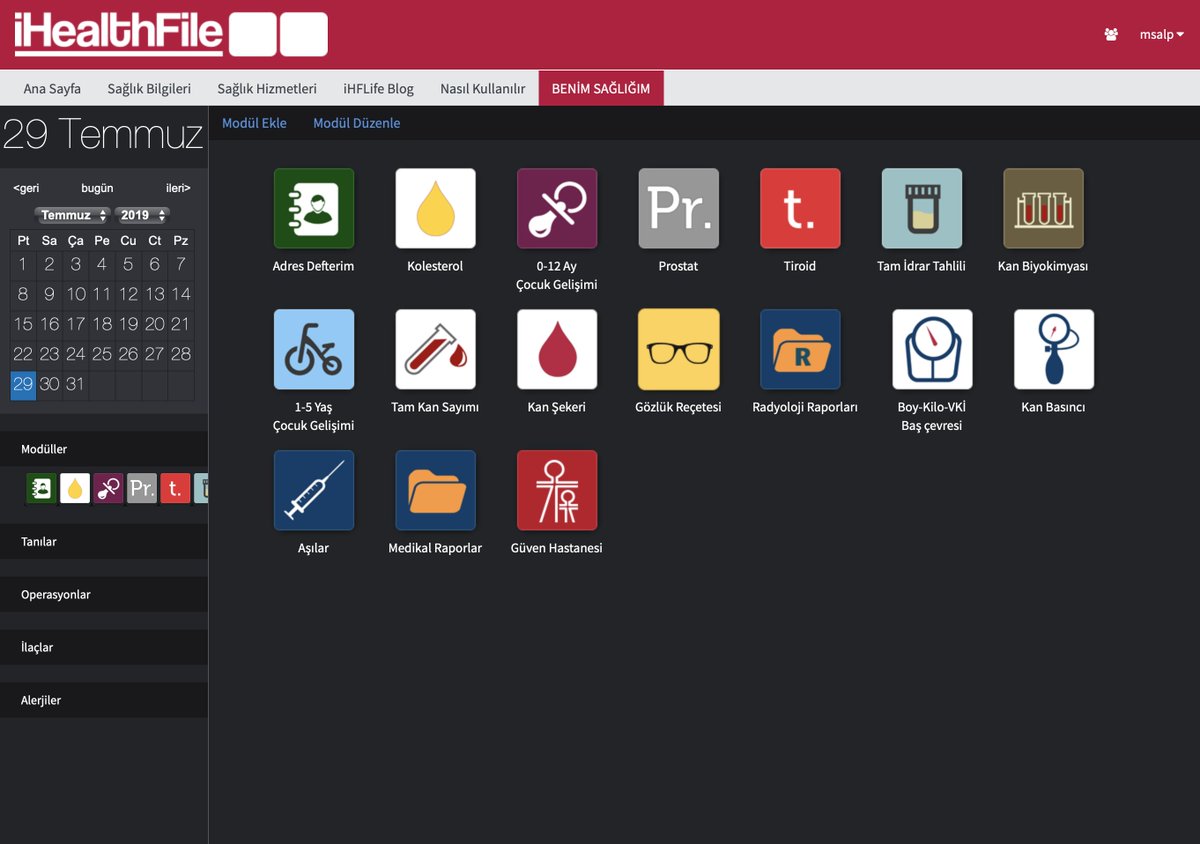Select day 10 in the calendar
1200x844 pixels.
(75, 294)
